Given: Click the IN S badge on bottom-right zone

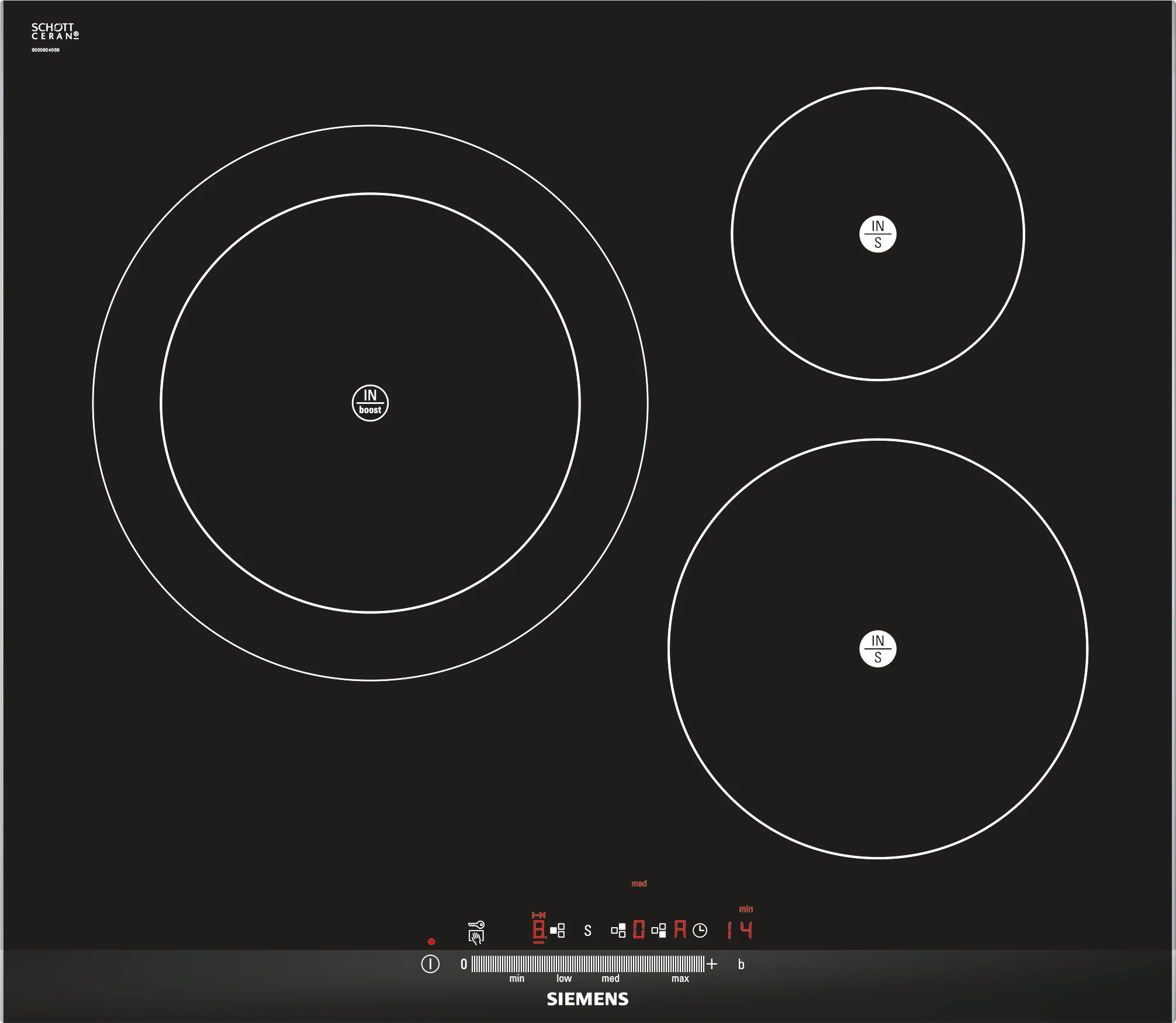Looking at the screenshot, I should [877, 649].
